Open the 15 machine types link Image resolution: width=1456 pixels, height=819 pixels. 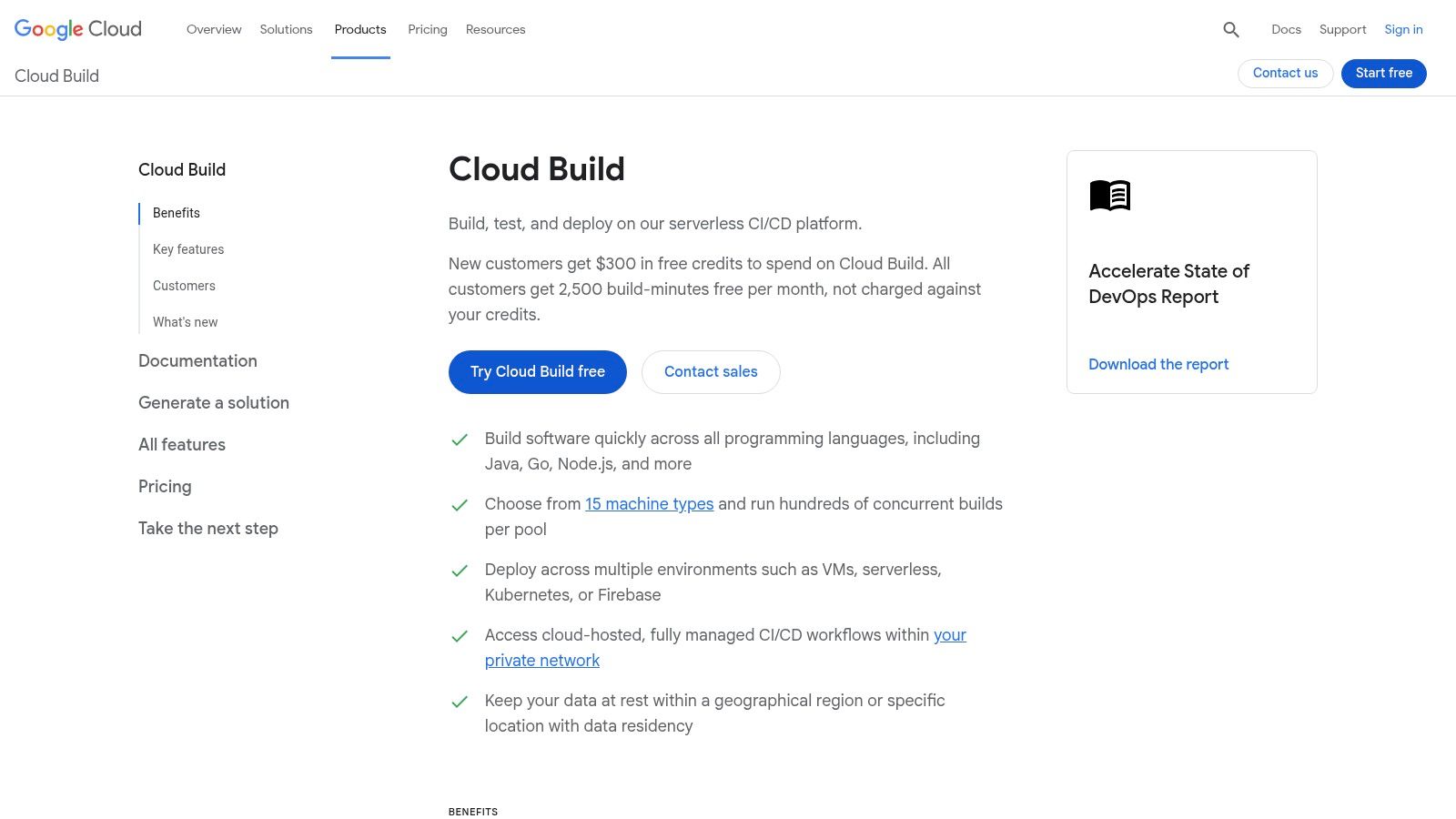(650, 503)
